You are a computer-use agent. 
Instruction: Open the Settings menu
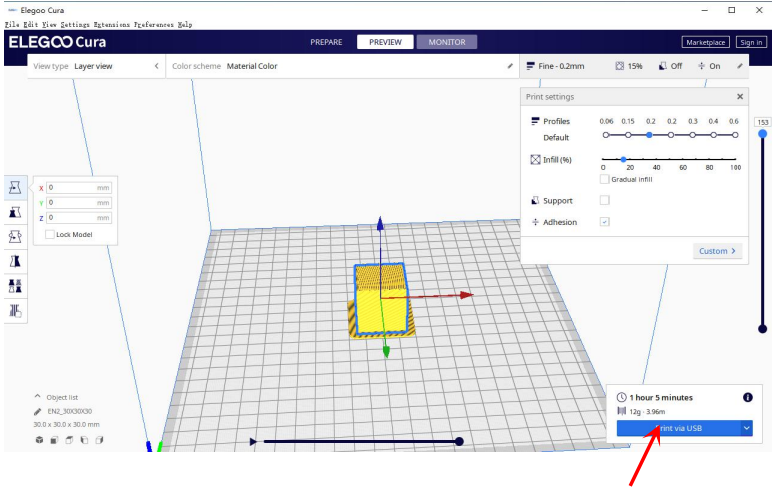[x=75, y=24]
